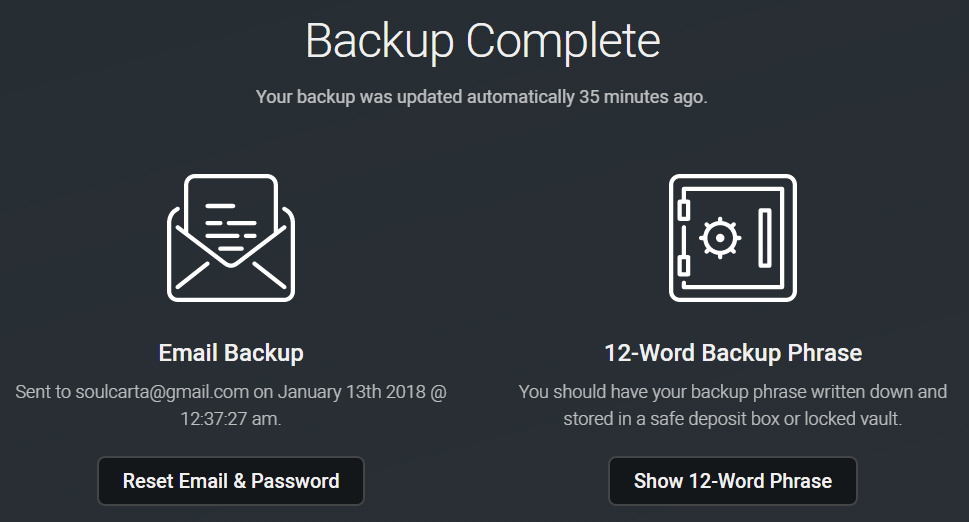969x522 pixels.
Task: Select the '35 minutes ago' text
Action: 642,97
